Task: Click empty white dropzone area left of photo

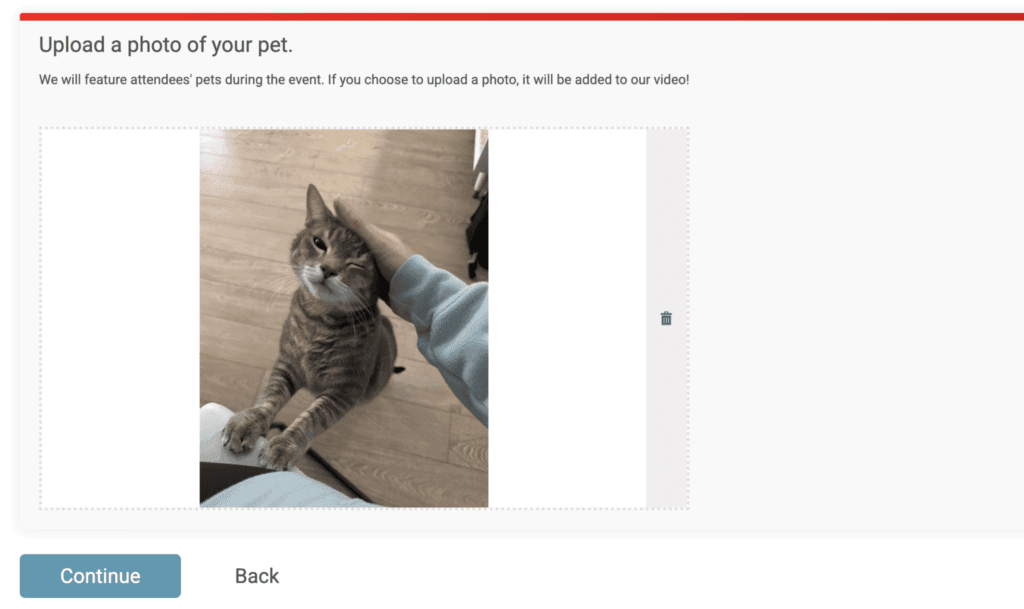Action: 120,318
